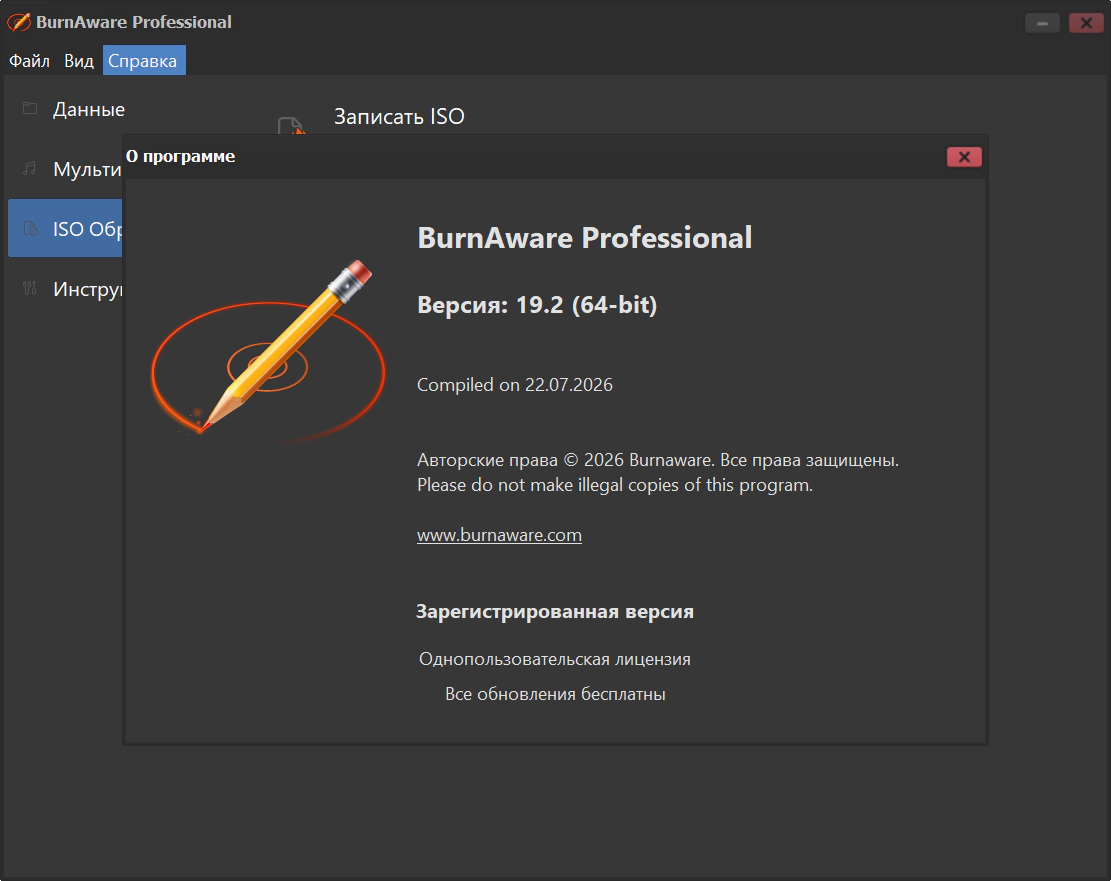Click the Однопользовательская лицензия text
The width and height of the screenshot is (1111, 881).
[555, 659]
